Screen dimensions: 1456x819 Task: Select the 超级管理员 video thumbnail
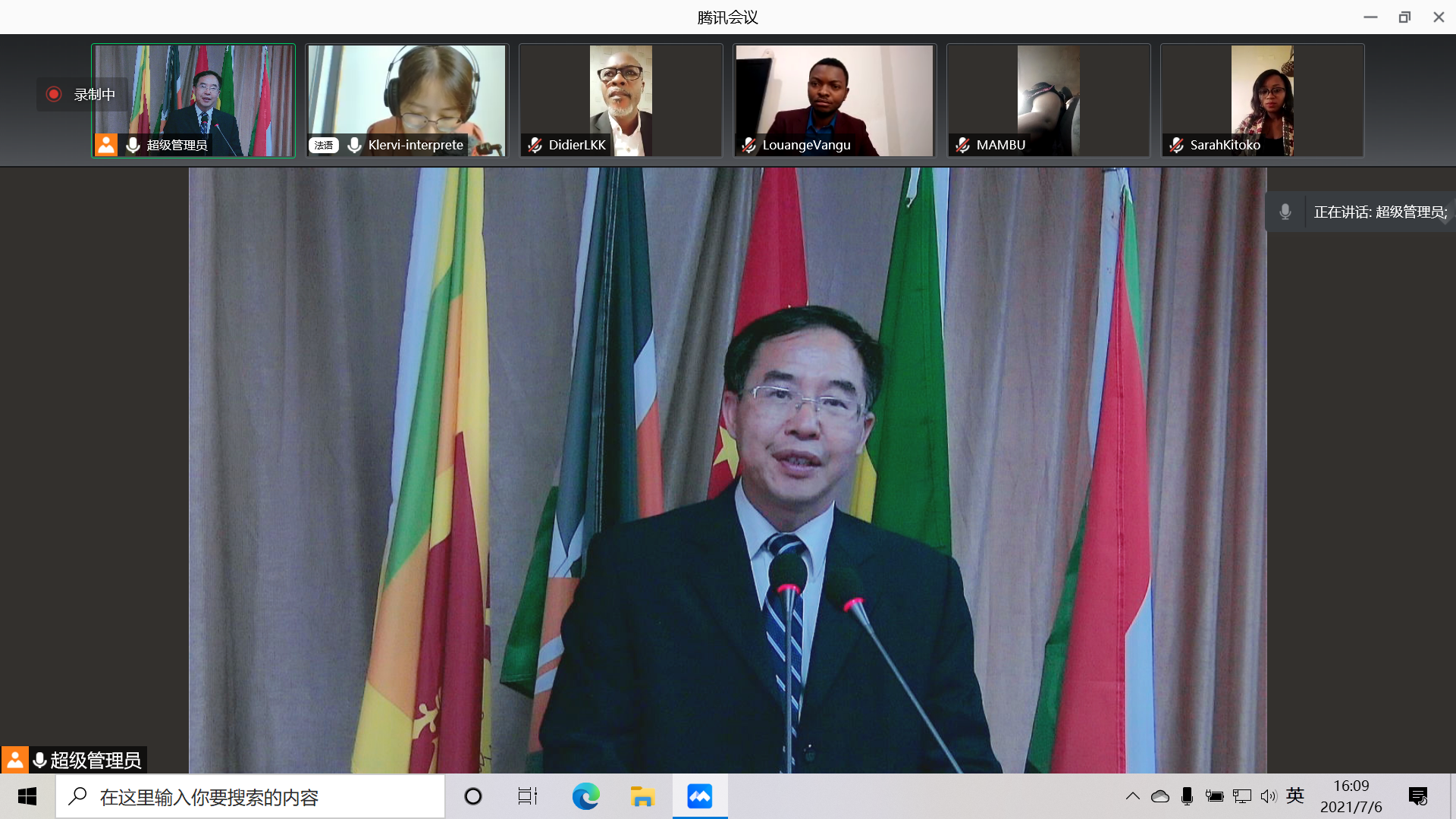(x=193, y=100)
